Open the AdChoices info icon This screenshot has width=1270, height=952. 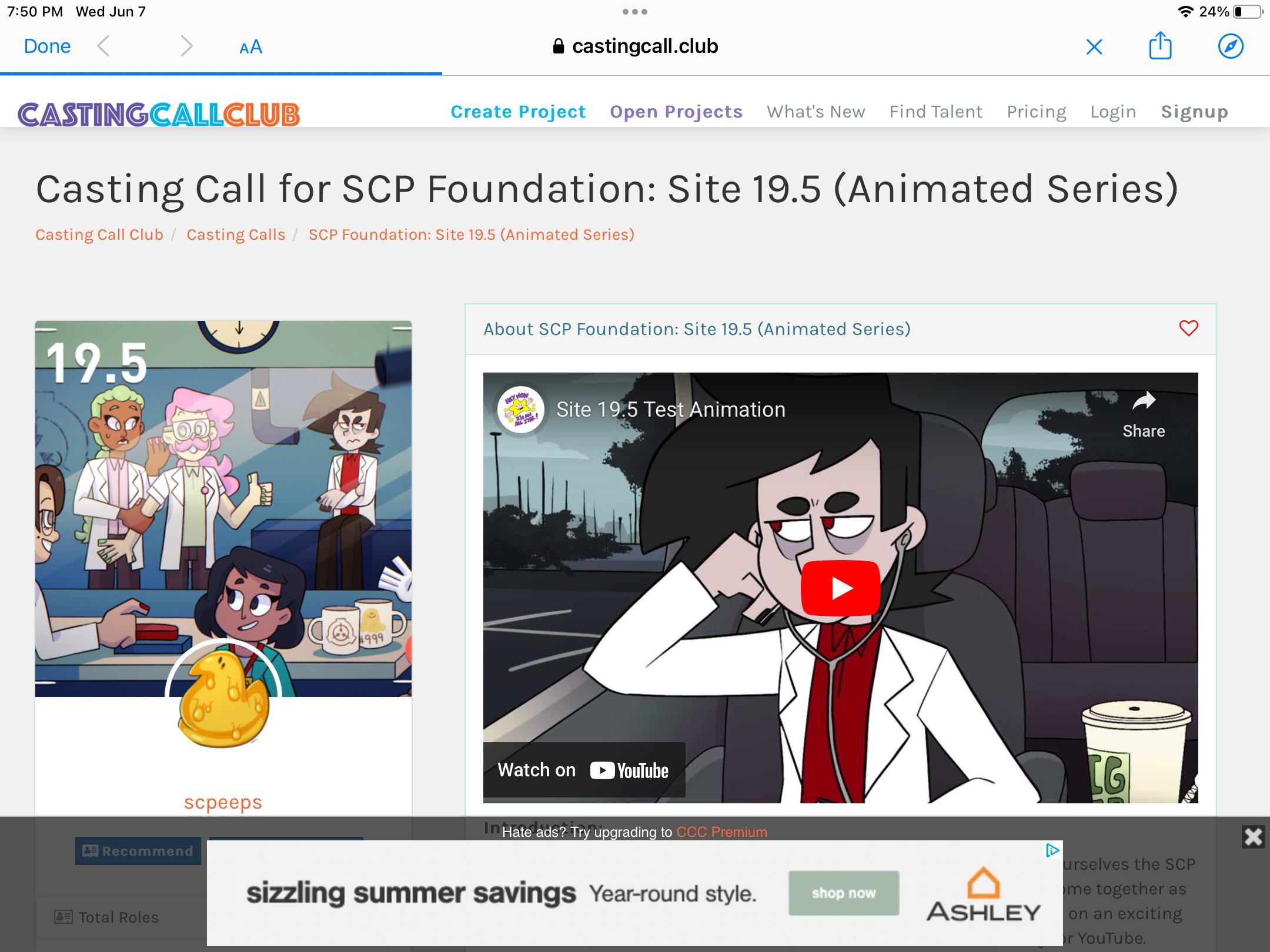click(1052, 850)
